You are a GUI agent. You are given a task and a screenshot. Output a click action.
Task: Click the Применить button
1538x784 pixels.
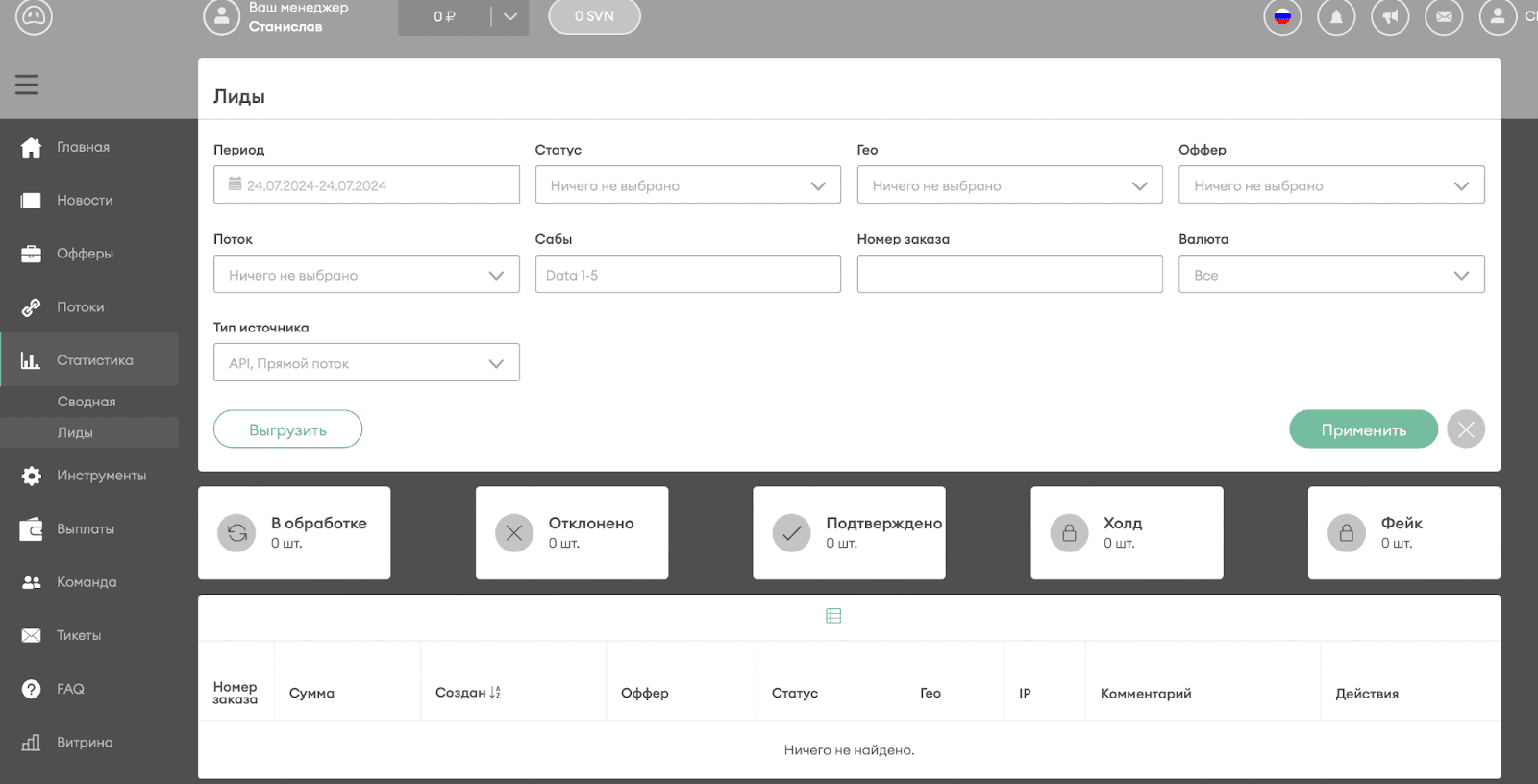pos(1362,429)
